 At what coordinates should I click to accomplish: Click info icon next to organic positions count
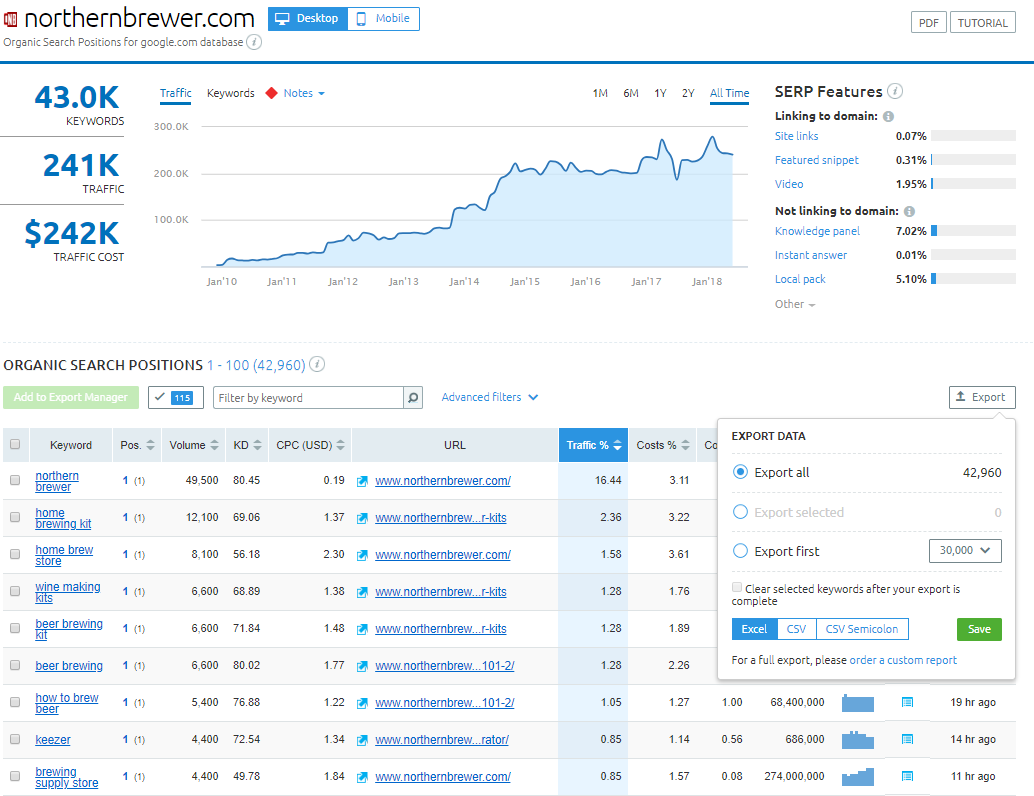pyautogui.click(x=317, y=364)
